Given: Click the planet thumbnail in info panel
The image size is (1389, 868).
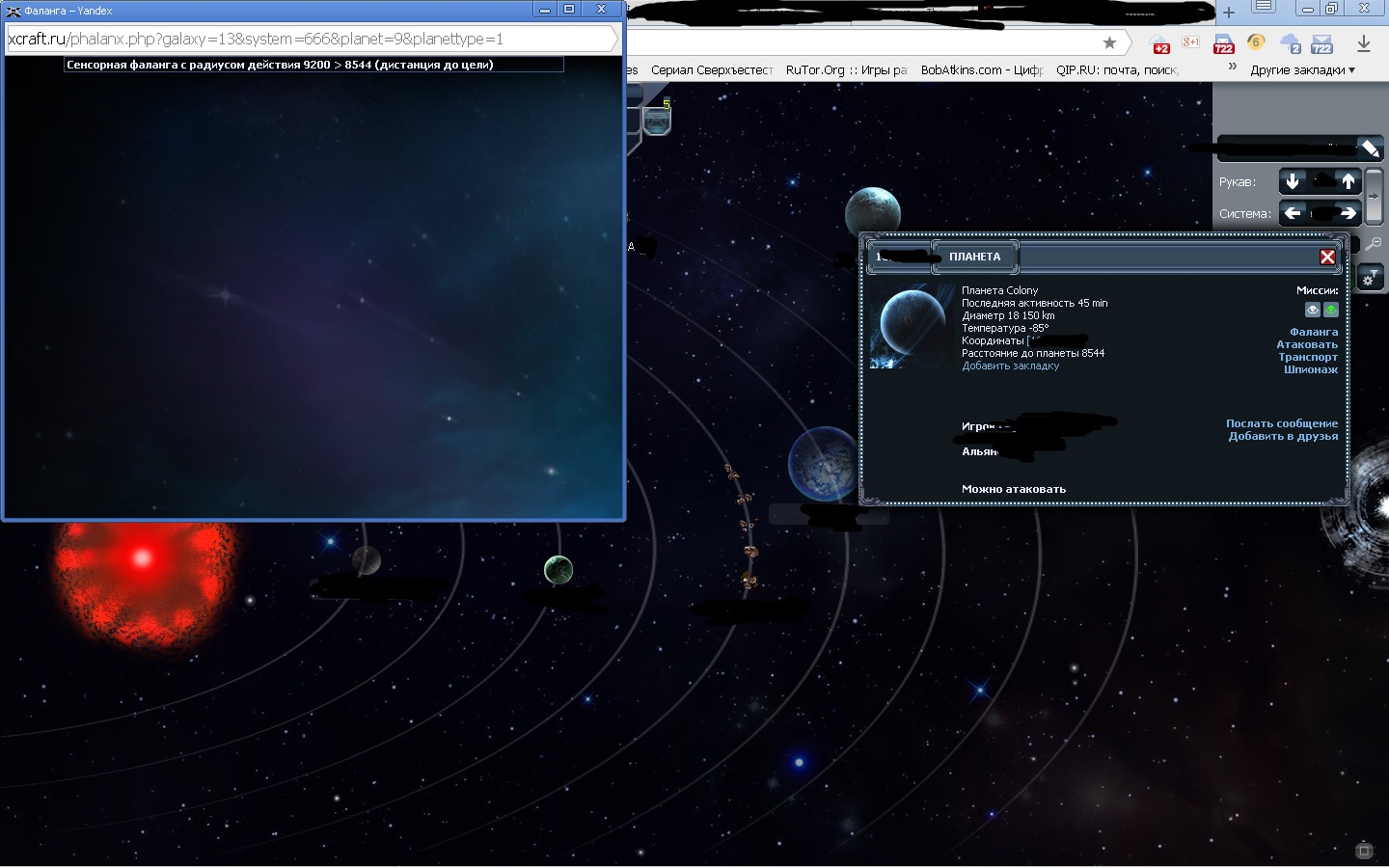Looking at the screenshot, I should click(x=912, y=326).
